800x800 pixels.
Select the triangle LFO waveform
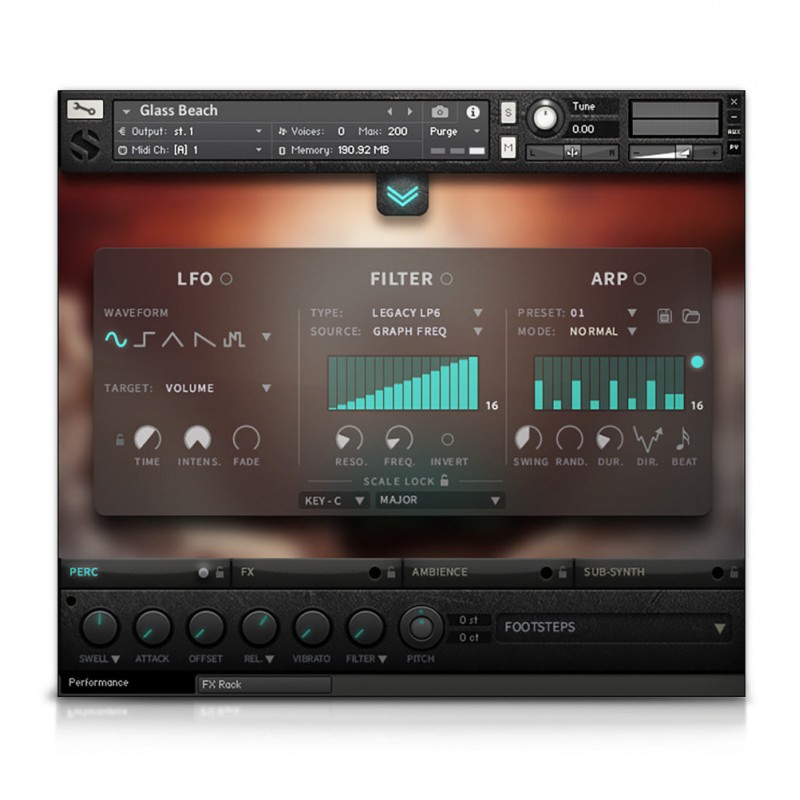coord(174,339)
